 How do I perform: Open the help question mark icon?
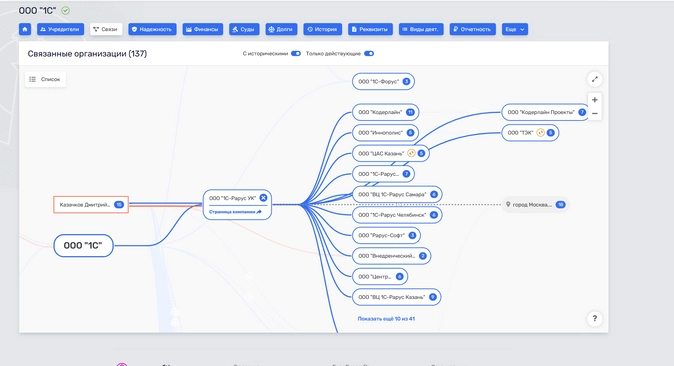pyautogui.click(x=594, y=319)
